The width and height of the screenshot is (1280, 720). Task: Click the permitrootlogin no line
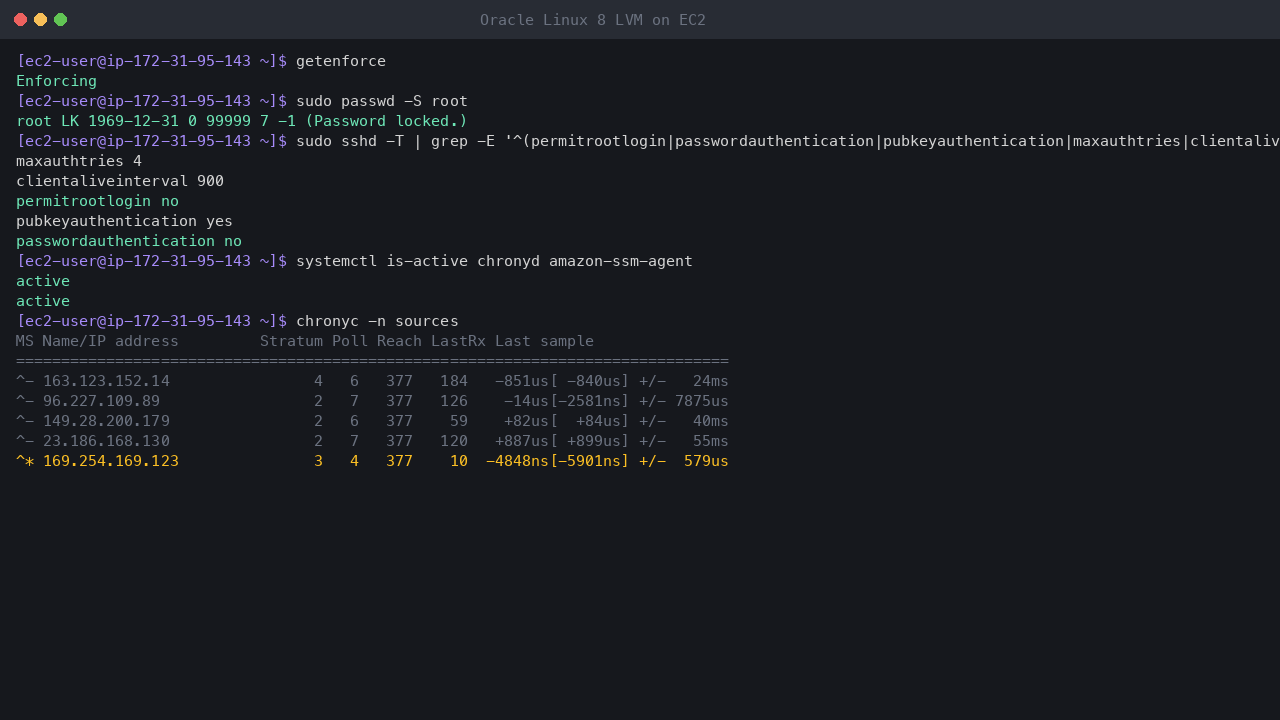click(97, 201)
